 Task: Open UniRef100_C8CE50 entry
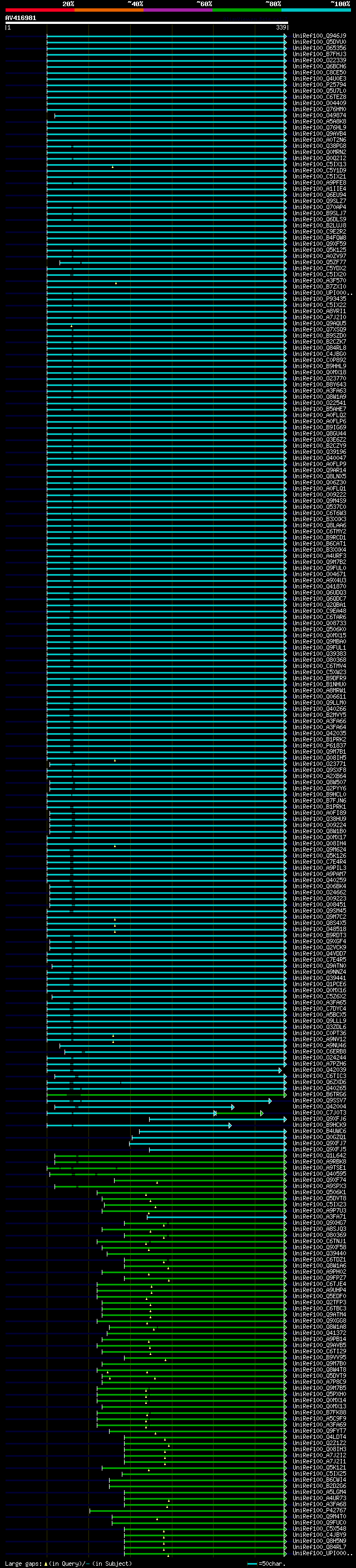[x=319, y=72]
